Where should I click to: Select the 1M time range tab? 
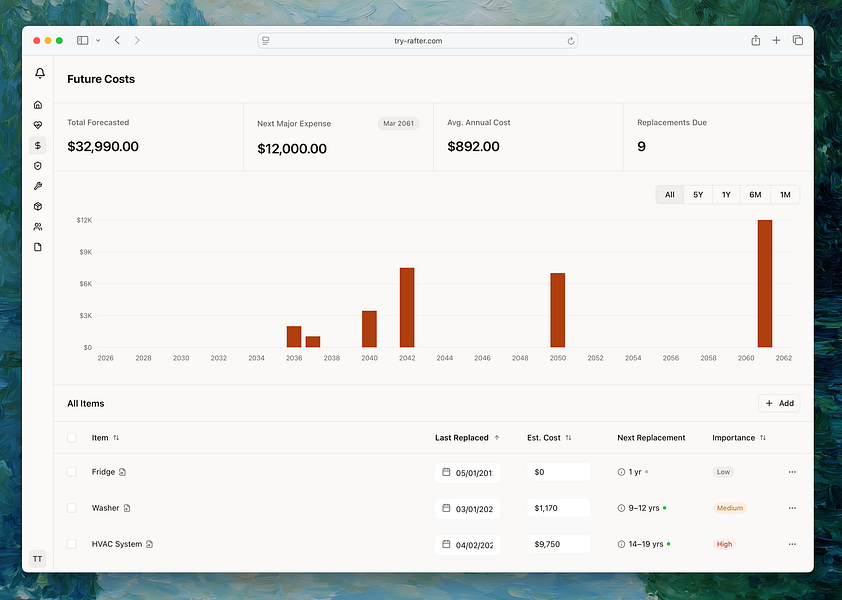click(x=785, y=194)
